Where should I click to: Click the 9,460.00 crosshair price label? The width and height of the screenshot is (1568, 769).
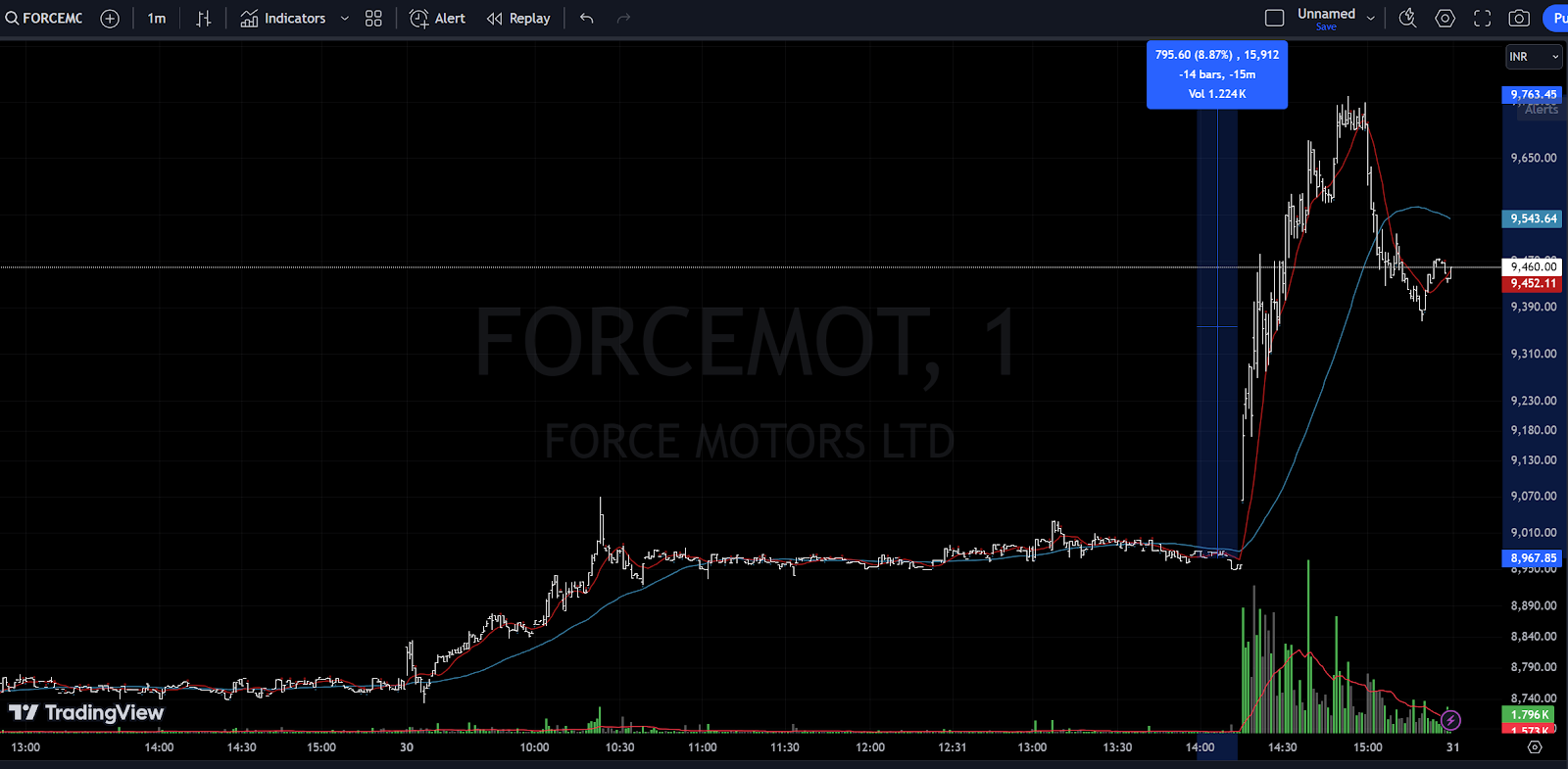1532,266
